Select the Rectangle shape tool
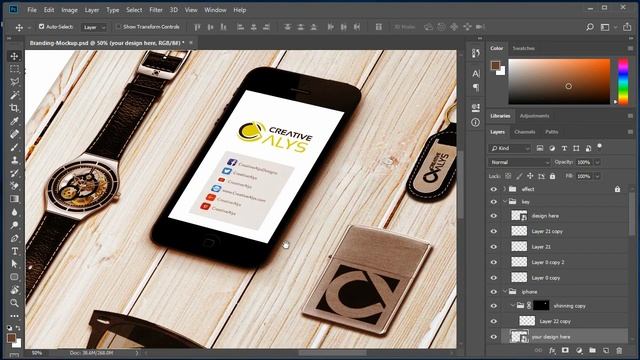The image size is (640, 360). [14, 277]
